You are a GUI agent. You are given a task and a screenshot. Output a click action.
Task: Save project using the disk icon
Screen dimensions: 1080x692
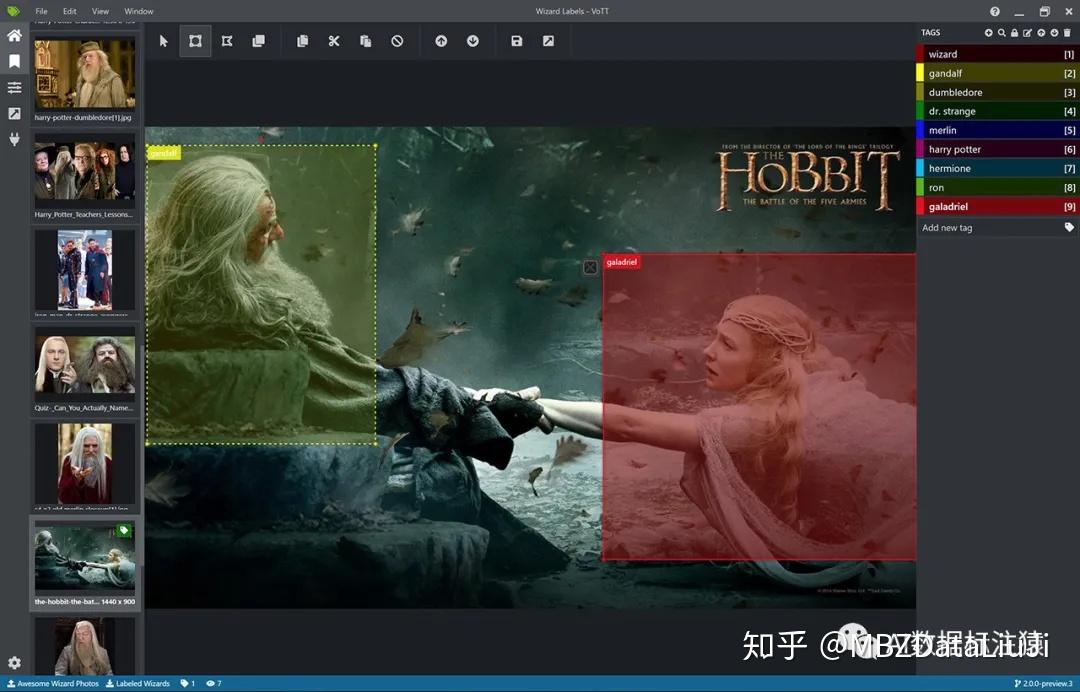click(x=517, y=41)
